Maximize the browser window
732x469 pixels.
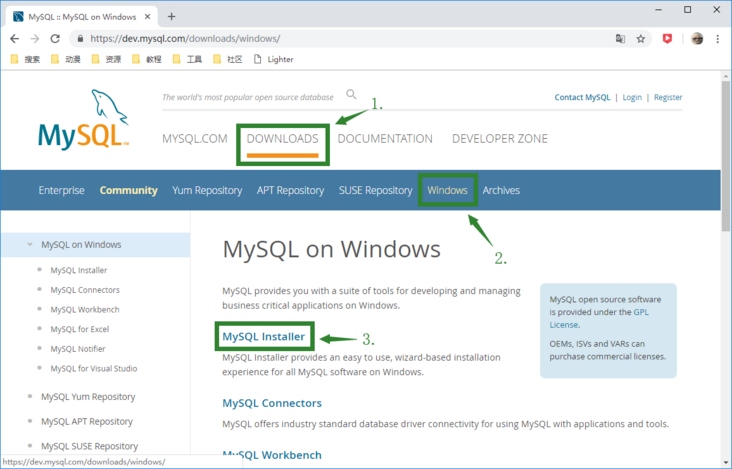[x=688, y=10]
